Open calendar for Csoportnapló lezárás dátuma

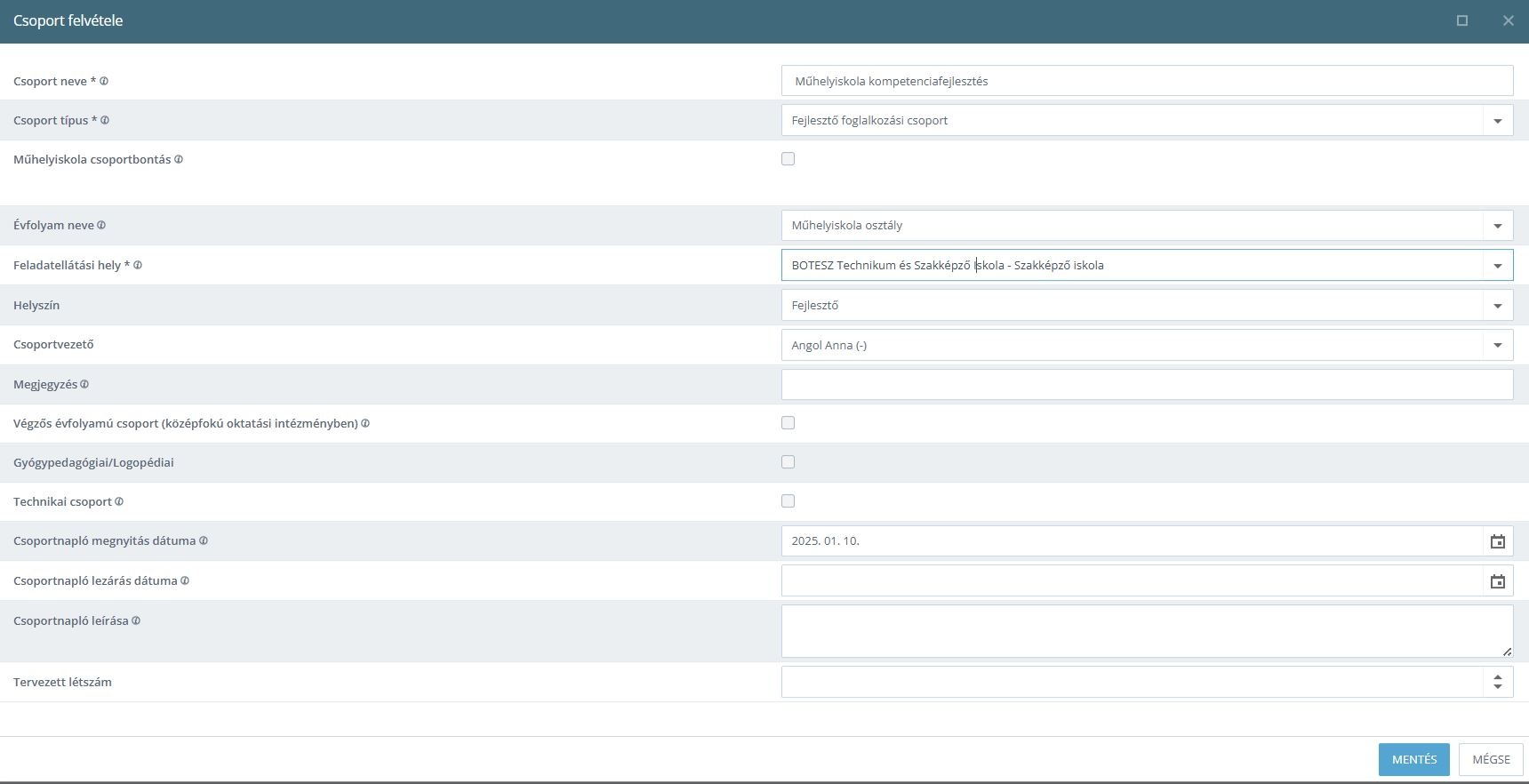(x=1498, y=581)
